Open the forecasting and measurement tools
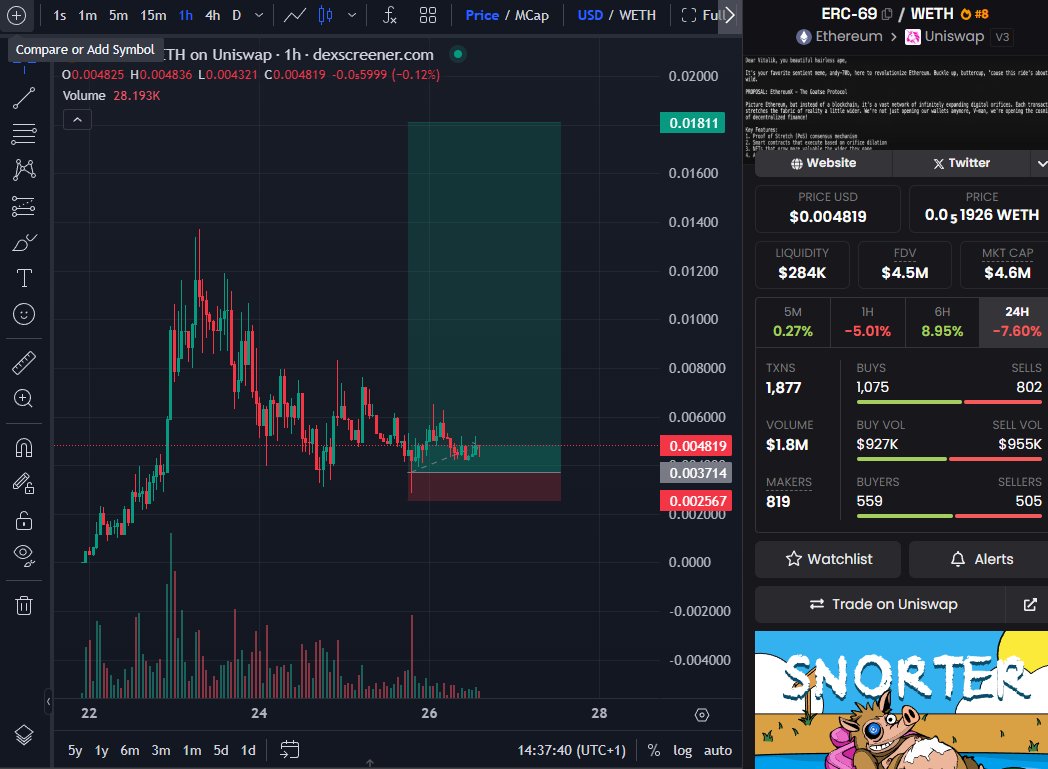Viewport: 1048px width, 769px height. point(24,206)
